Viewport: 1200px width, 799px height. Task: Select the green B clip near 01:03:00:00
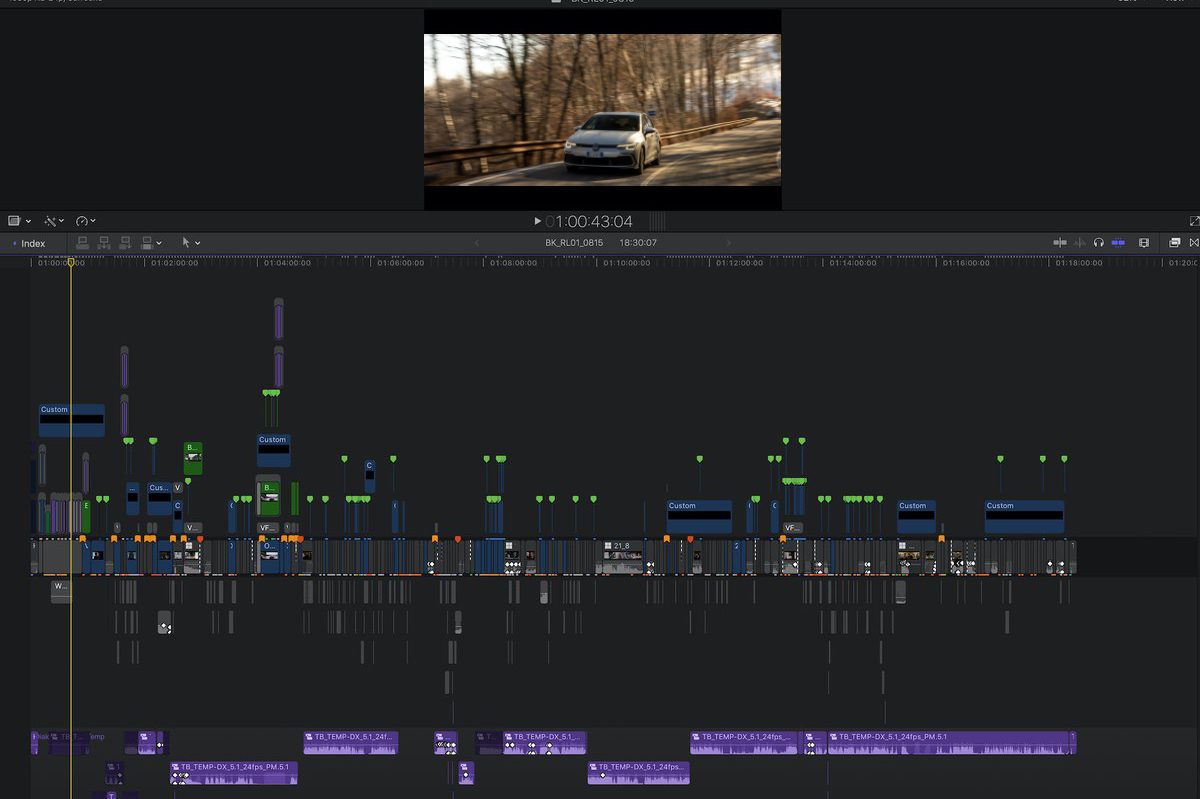click(x=193, y=458)
